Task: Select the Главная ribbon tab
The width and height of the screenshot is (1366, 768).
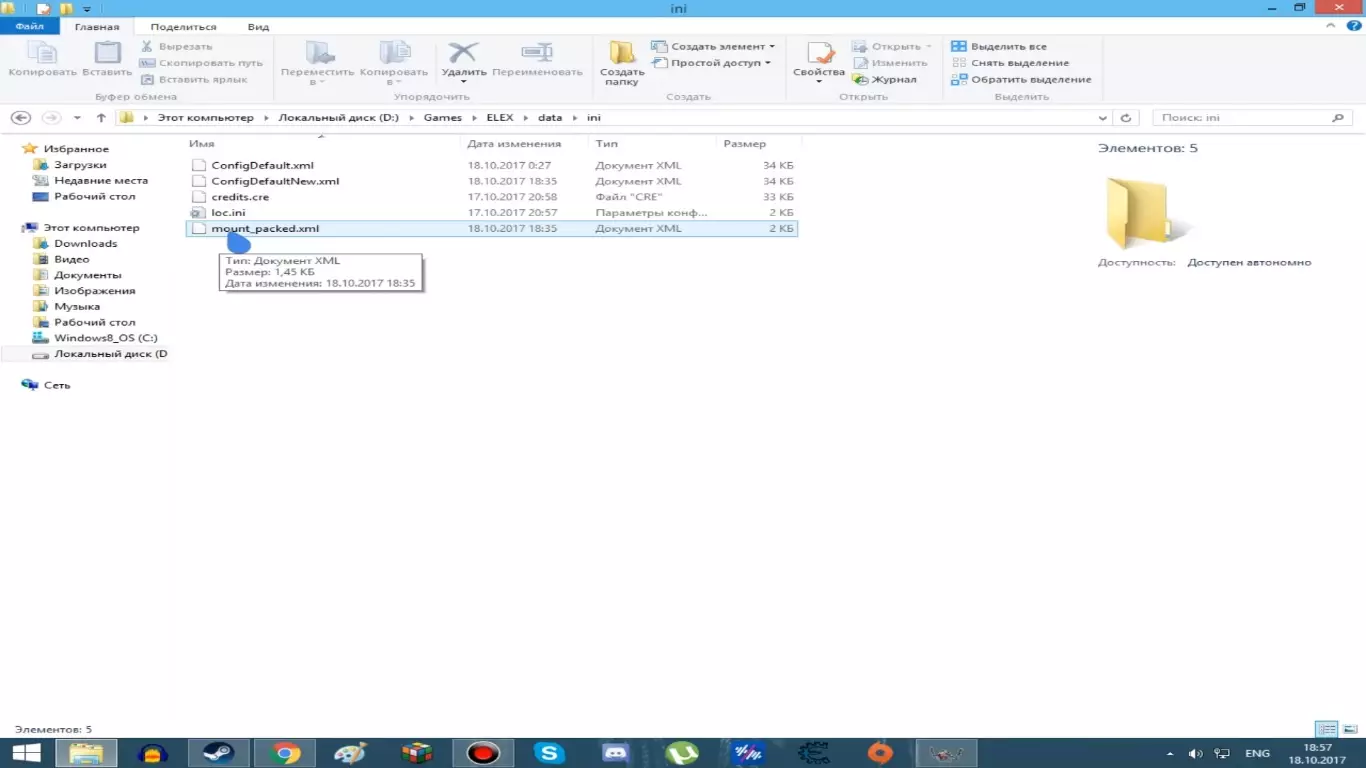Action: (x=97, y=27)
